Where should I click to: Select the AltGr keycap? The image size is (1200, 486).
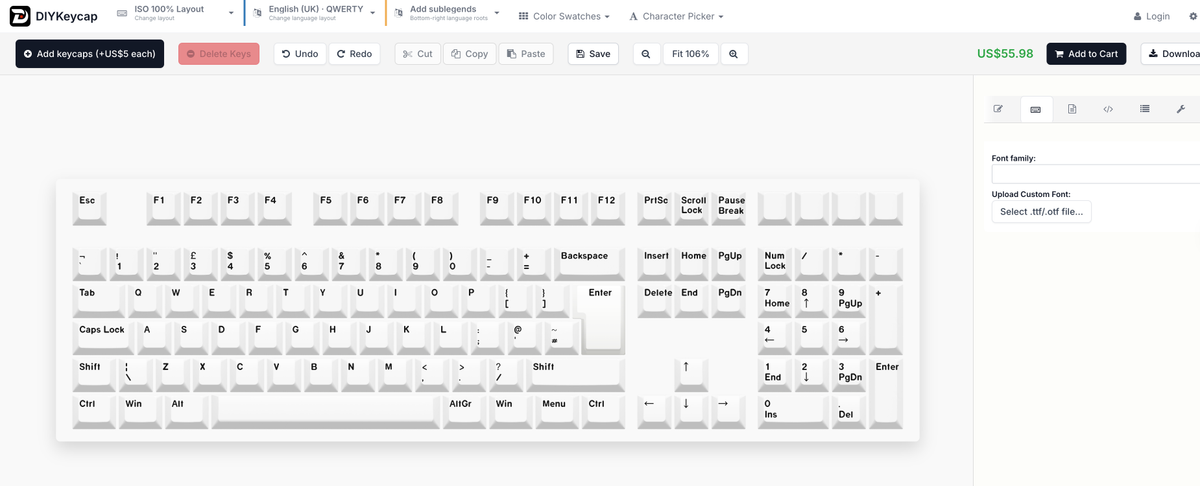pos(463,412)
